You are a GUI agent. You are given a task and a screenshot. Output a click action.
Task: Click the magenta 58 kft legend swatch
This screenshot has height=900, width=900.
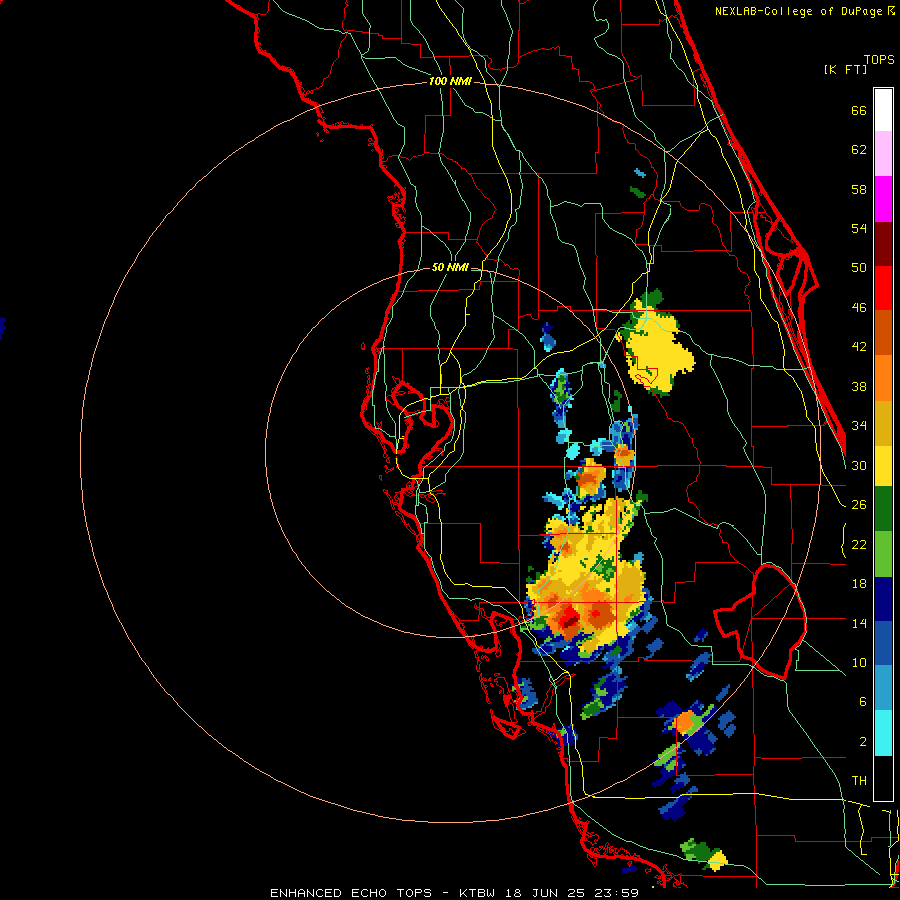883,199
